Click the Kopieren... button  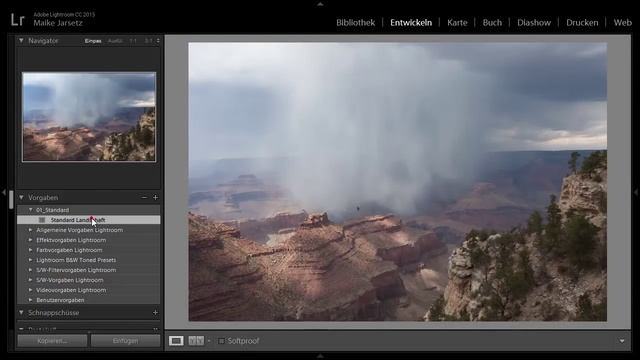click(52, 341)
